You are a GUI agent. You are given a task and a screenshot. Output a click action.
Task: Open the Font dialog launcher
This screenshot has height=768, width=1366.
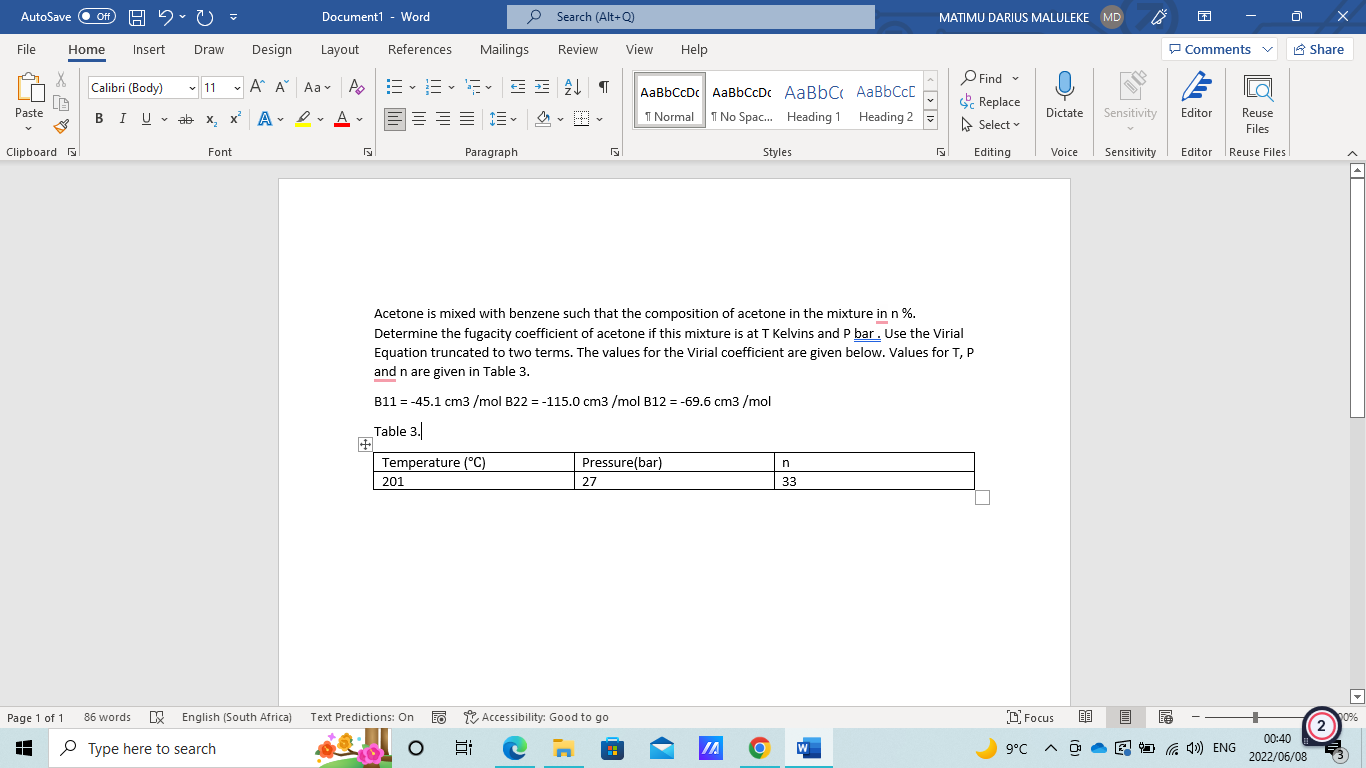pyautogui.click(x=368, y=152)
